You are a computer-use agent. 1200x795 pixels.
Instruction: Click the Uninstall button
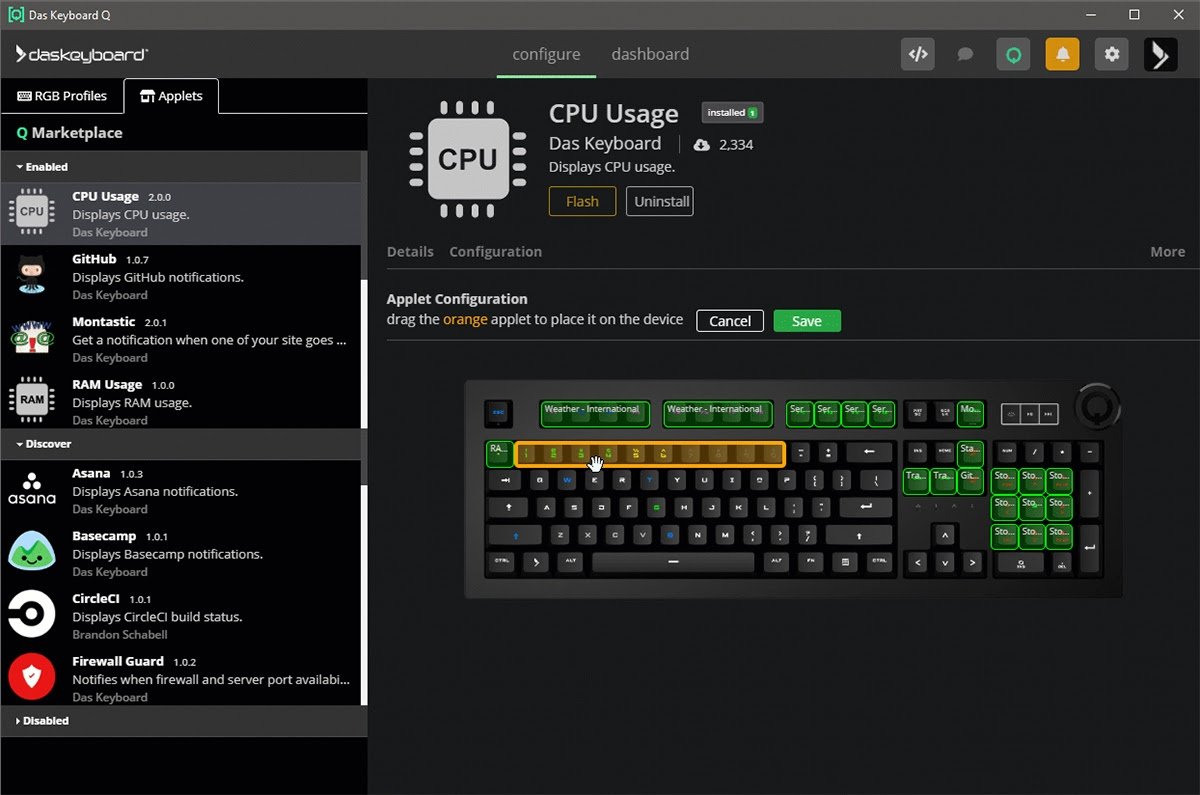[661, 201]
